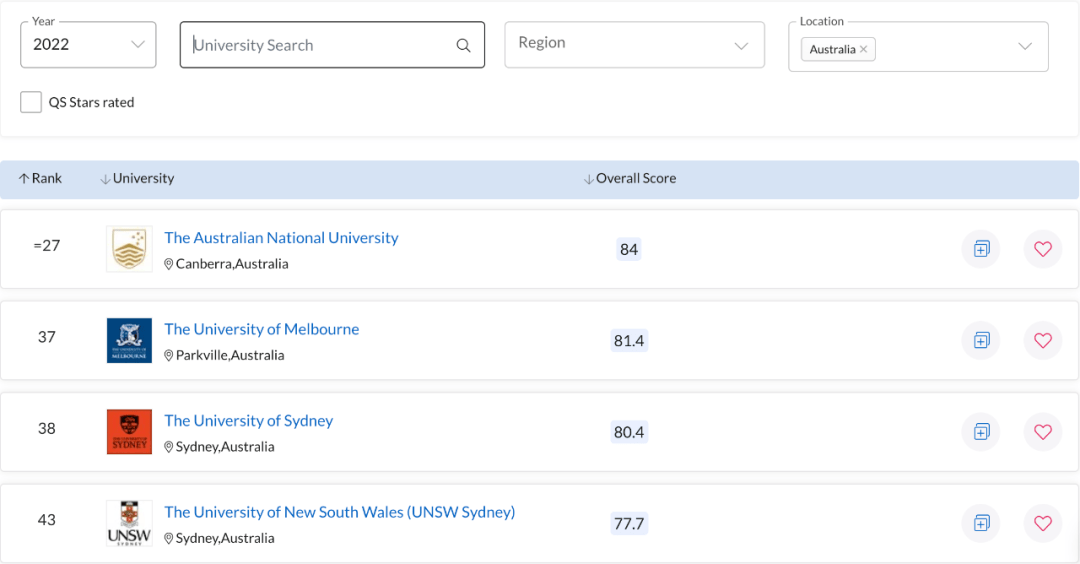Open the Year 2022 dropdown
Image resolution: width=1080 pixels, height=564 pixels.
click(88, 45)
